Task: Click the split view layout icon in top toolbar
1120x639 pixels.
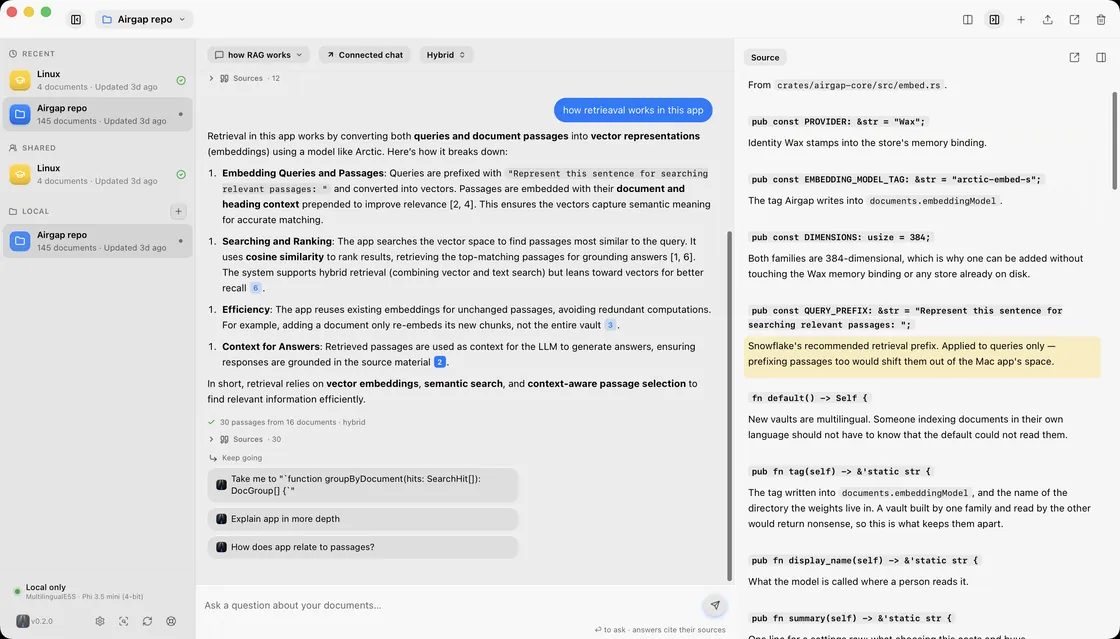Action: [968, 19]
